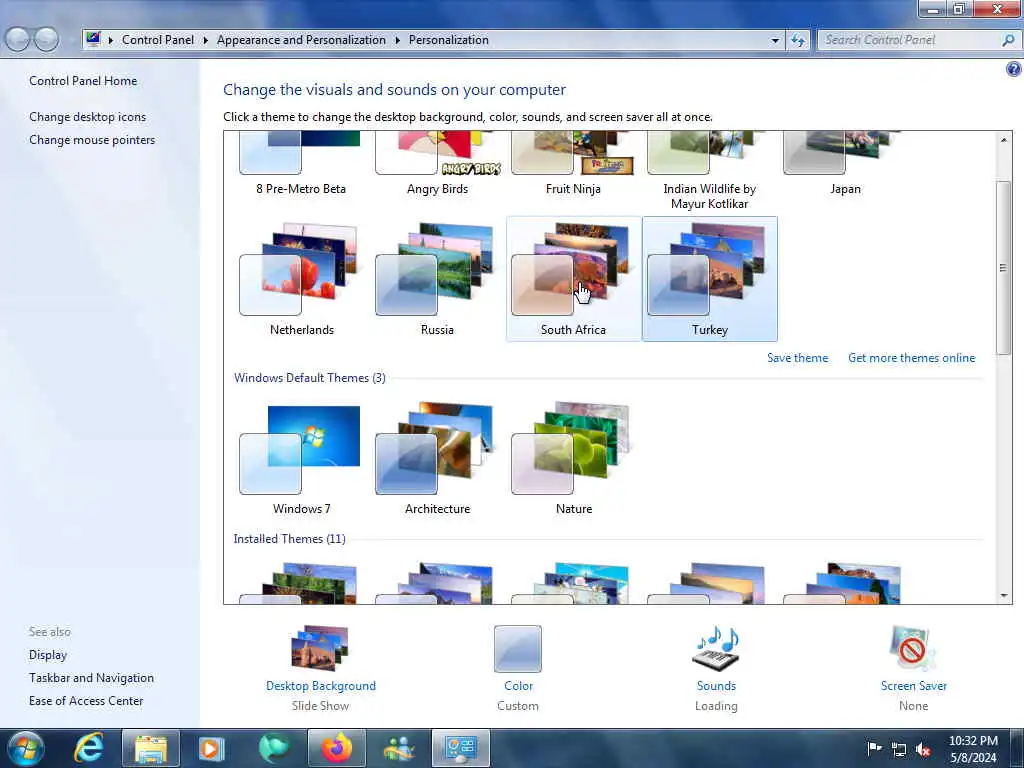This screenshot has width=1024, height=768.
Task: Click the Screen Saver link text
Action: (x=913, y=686)
